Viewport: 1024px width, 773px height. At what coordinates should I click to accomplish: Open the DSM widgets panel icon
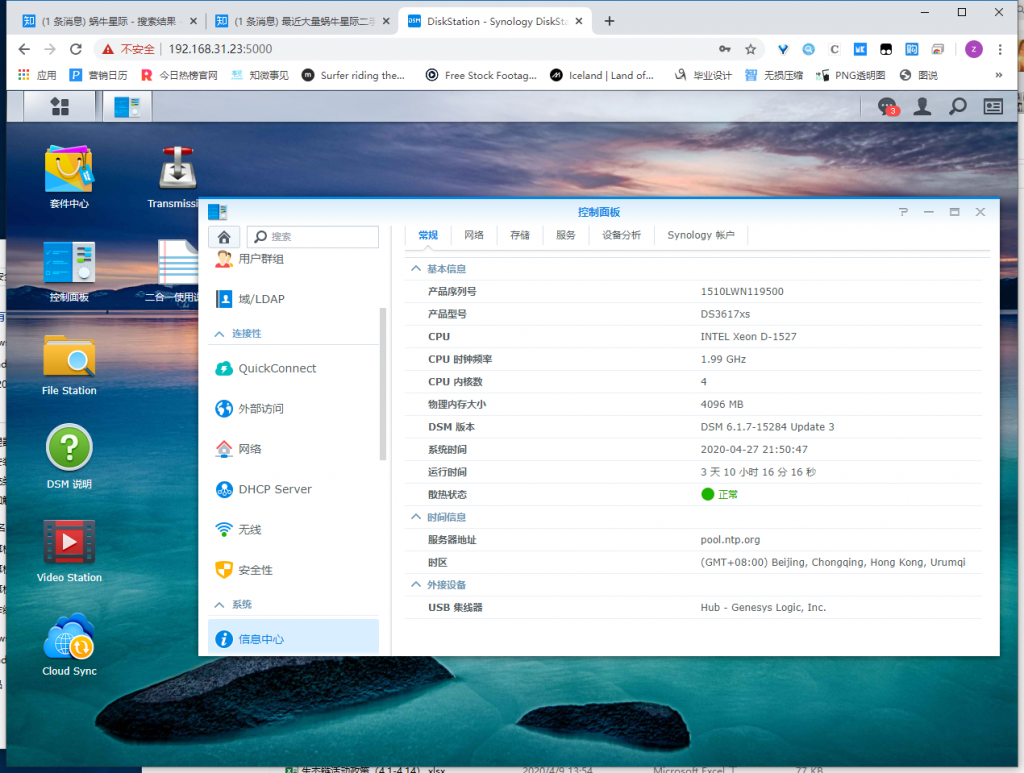coord(993,106)
